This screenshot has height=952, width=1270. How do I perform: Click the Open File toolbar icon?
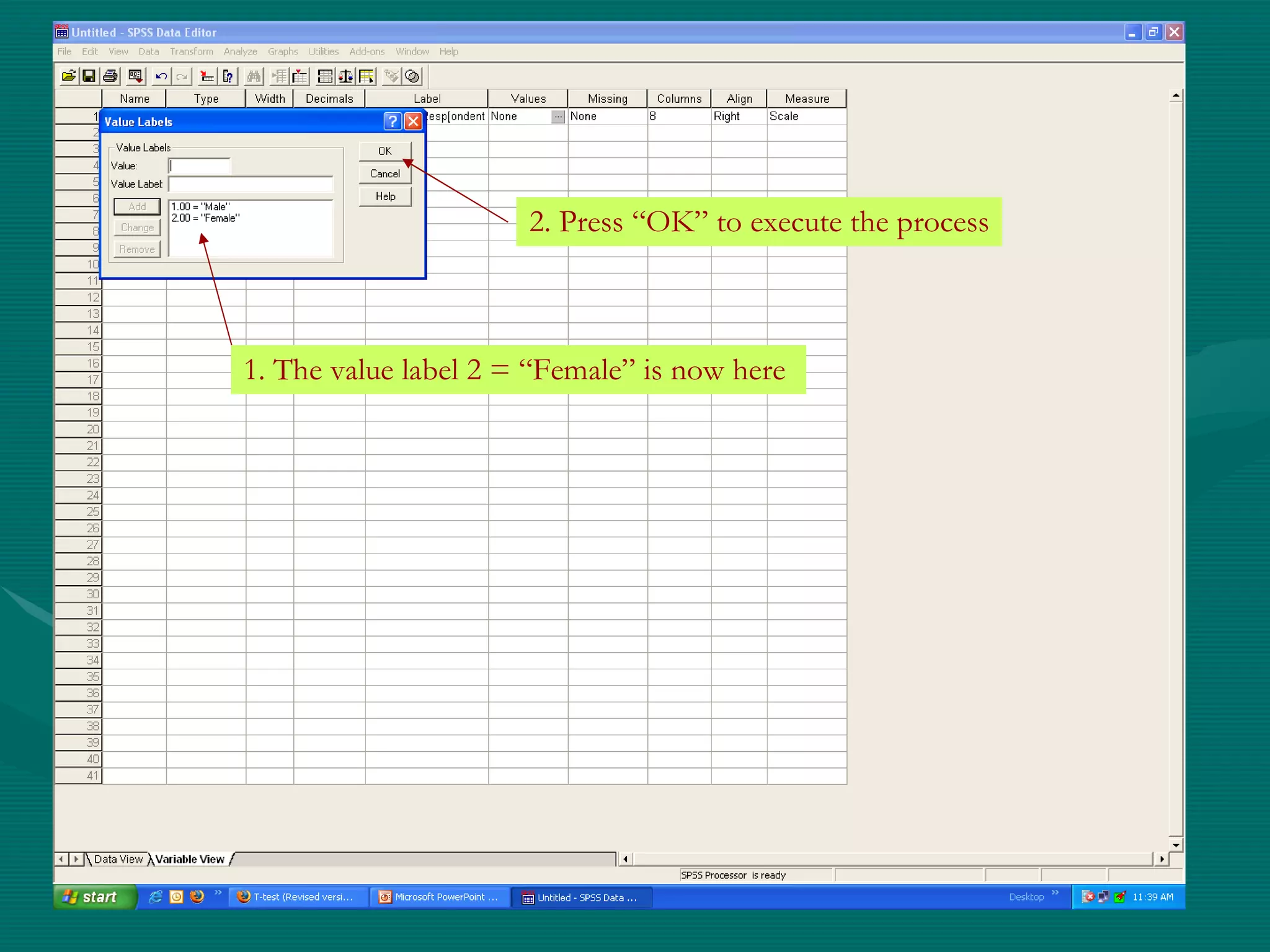[x=68, y=76]
